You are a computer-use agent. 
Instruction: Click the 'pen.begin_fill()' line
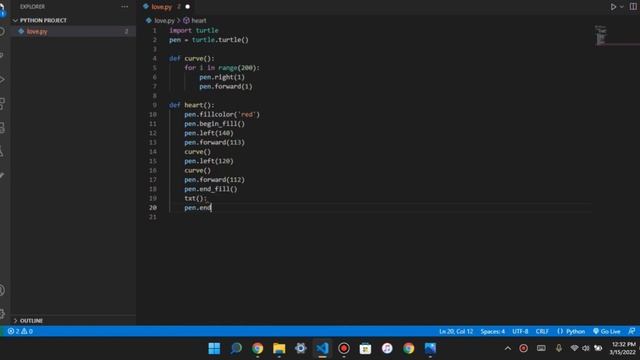[x=214, y=124]
